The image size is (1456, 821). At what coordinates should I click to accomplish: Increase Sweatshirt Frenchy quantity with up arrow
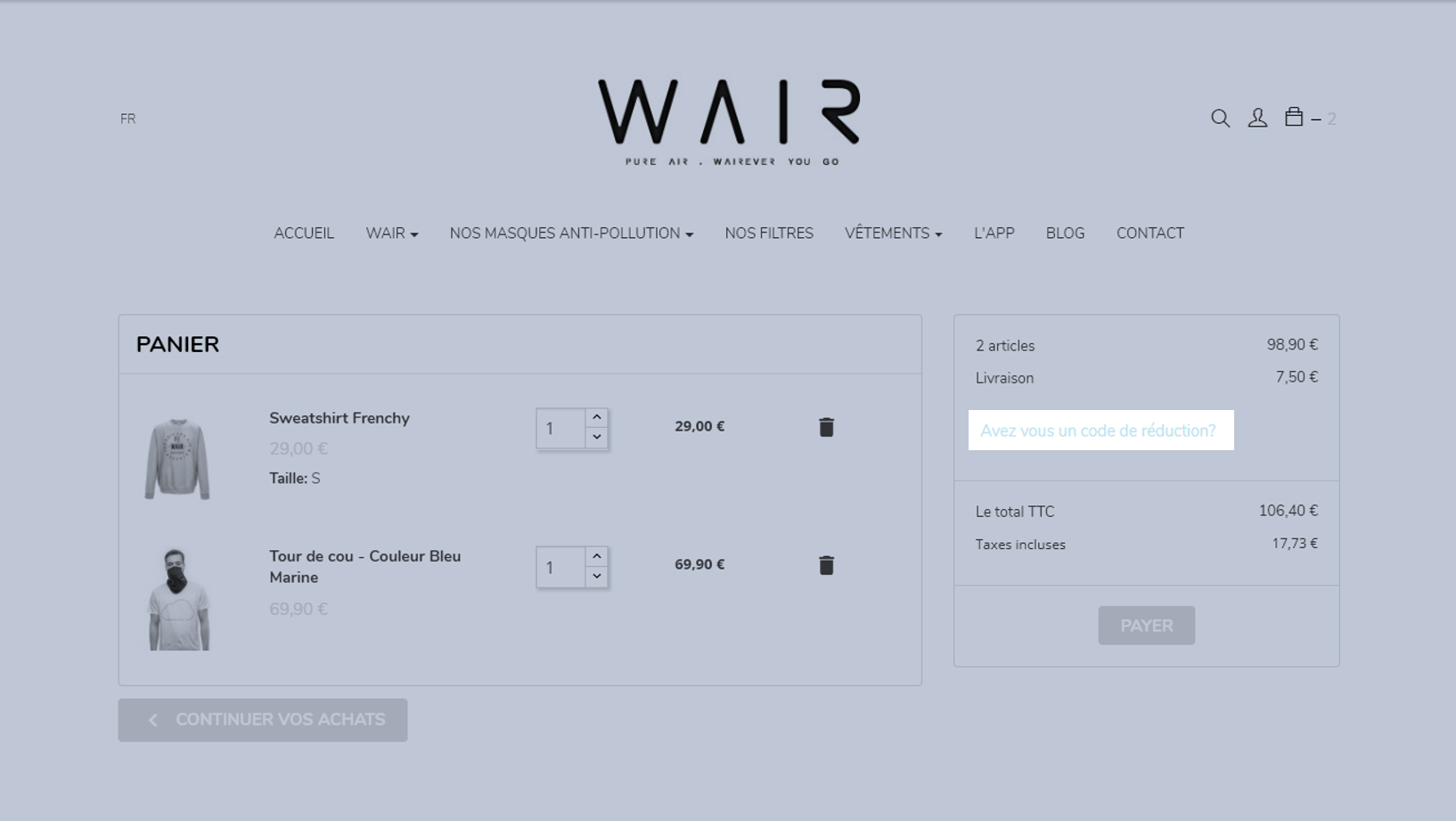597,417
